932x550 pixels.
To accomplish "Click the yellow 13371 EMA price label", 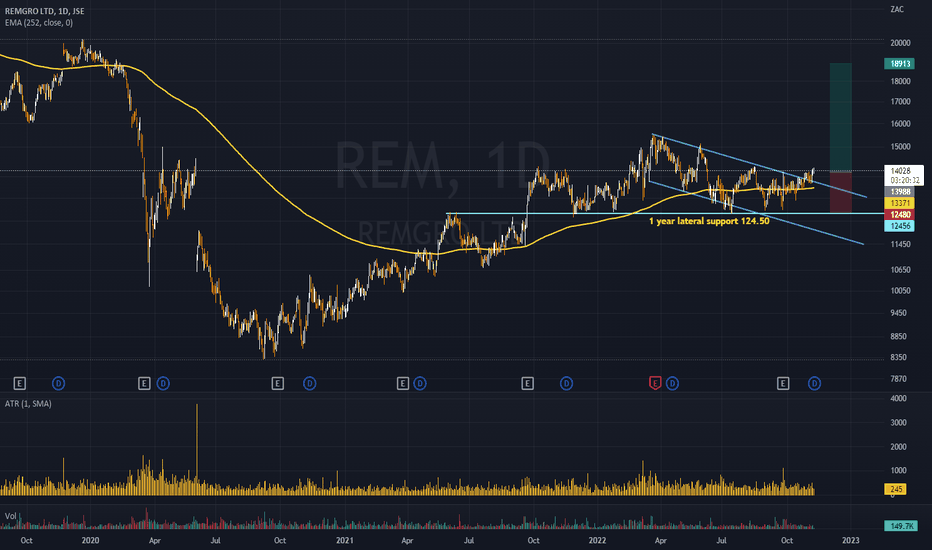I will click(900, 203).
